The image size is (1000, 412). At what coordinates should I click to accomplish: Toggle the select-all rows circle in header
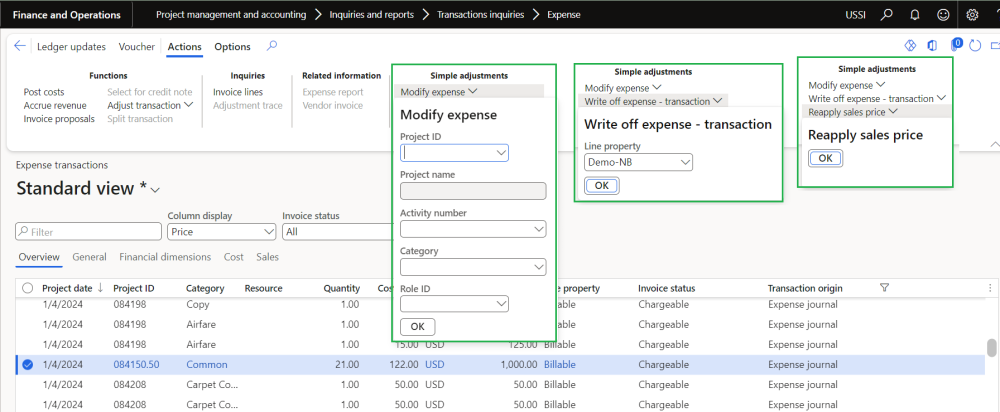click(x=27, y=288)
